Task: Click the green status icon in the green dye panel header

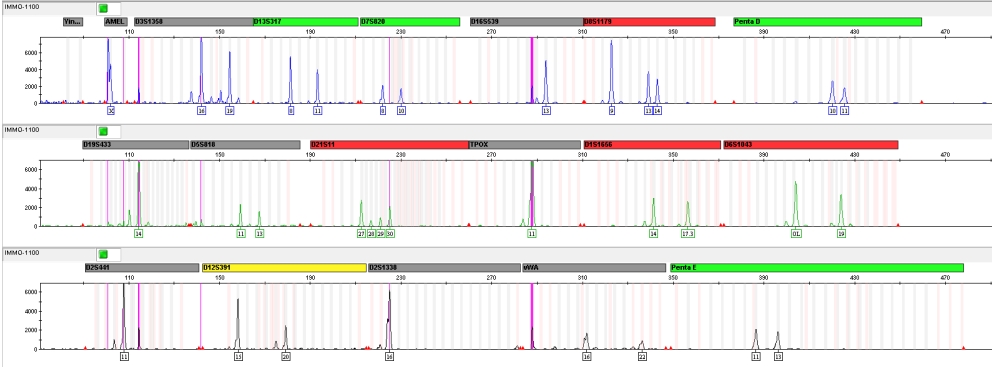Action: pyautogui.click(x=103, y=131)
